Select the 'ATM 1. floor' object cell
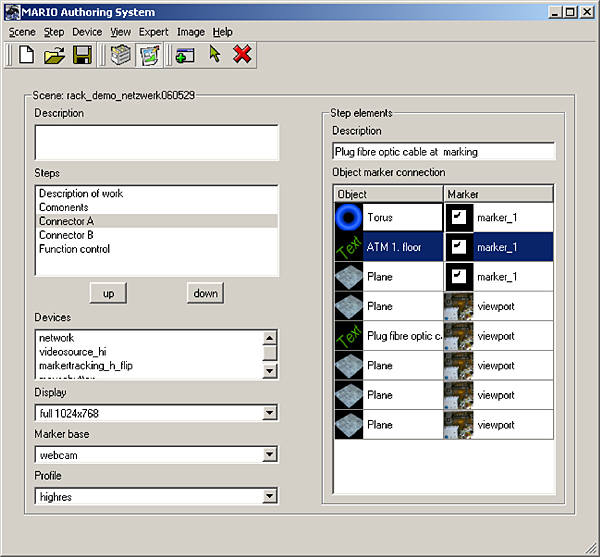The height and width of the screenshot is (557, 600). pos(403,247)
